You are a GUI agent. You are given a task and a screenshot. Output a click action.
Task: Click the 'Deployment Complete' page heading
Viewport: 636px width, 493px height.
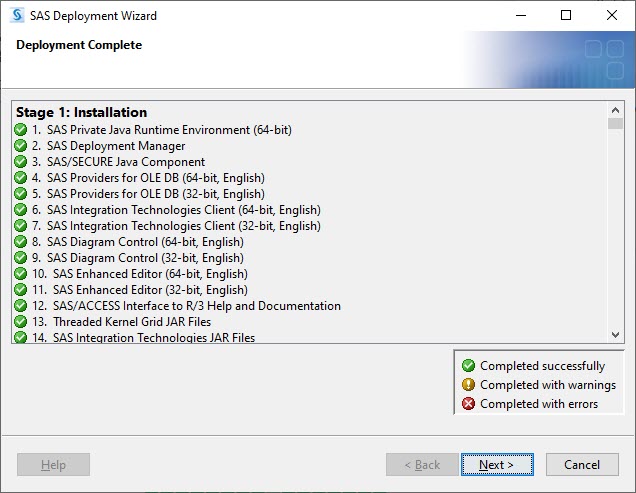click(x=79, y=45)
